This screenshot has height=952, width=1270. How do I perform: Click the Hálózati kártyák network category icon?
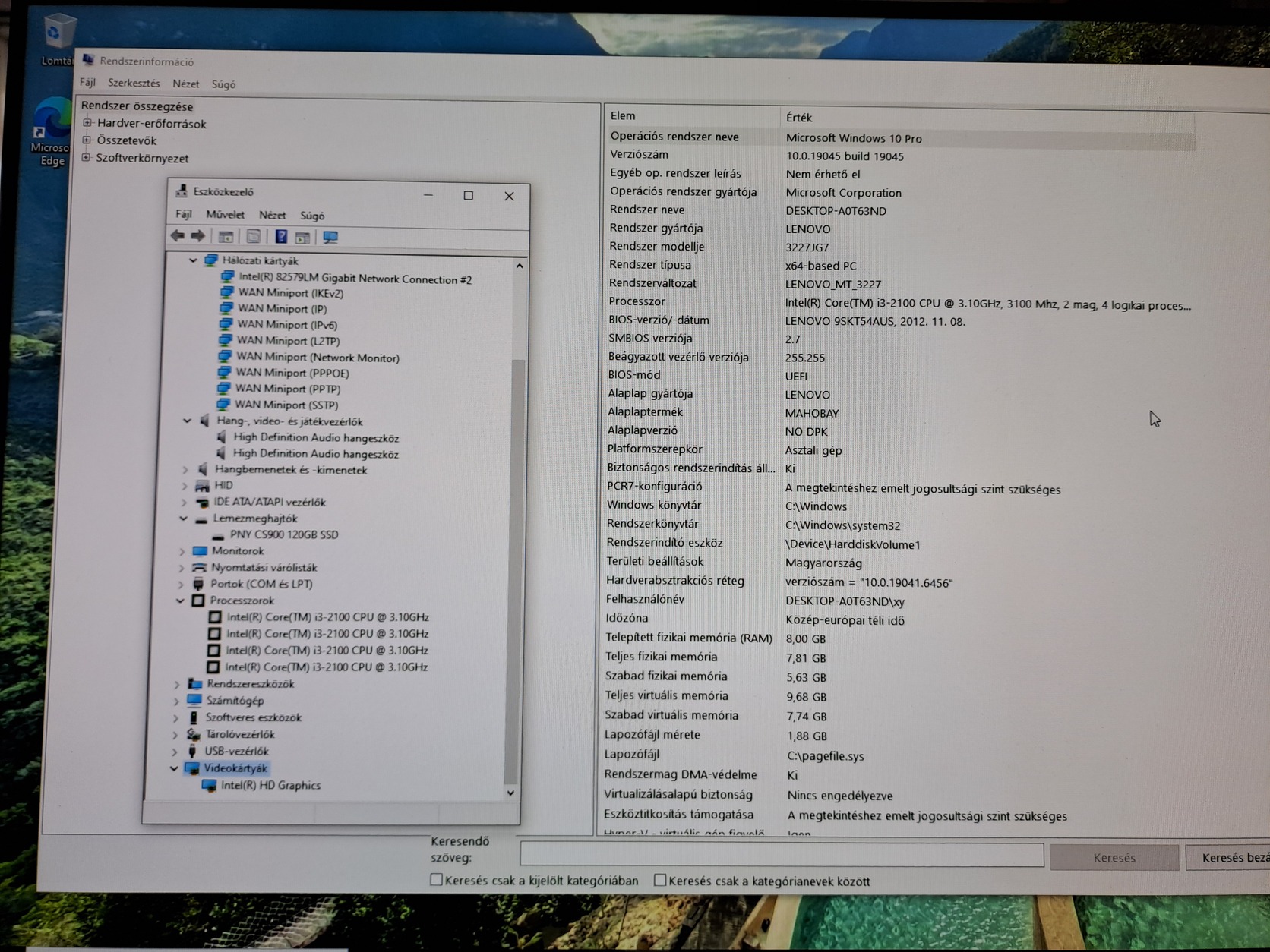(x=211, y=260)
